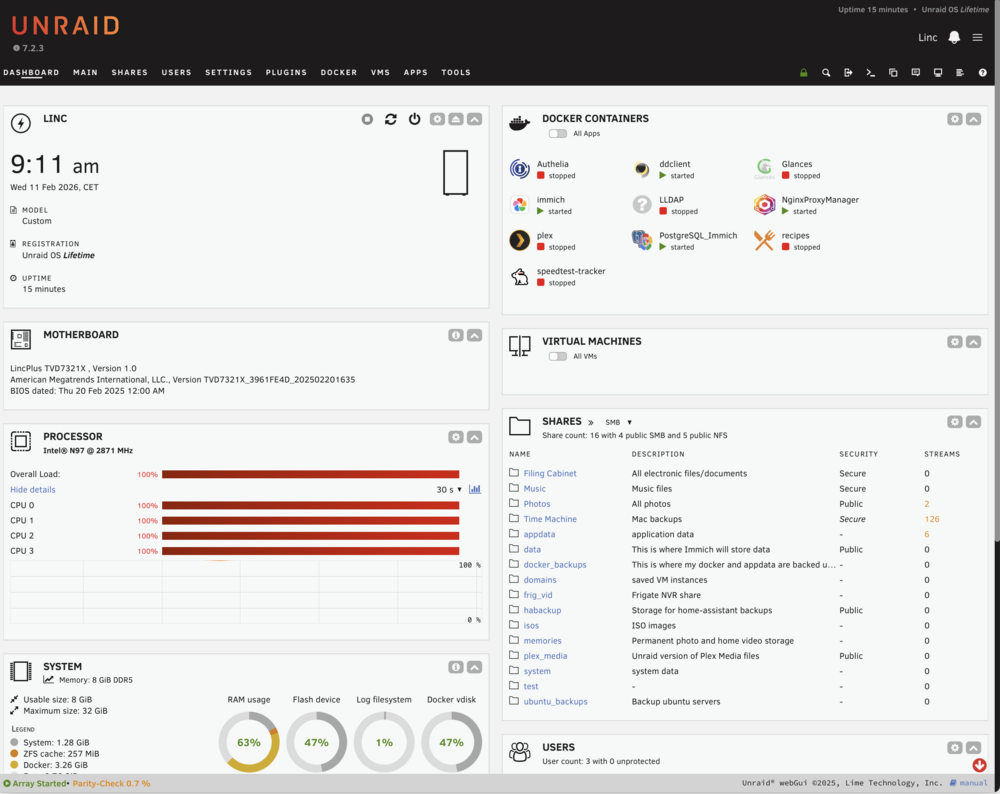Open the Docker tab
The image size is (1000, 794).
pos(339,73)
